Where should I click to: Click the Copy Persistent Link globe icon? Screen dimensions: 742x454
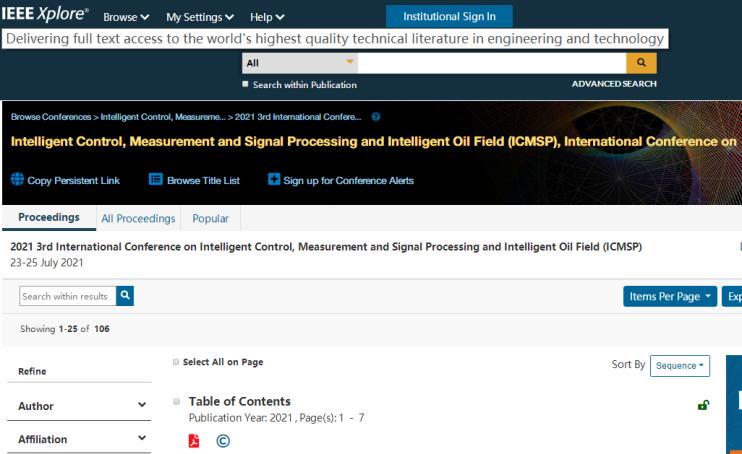click(17, 181)
